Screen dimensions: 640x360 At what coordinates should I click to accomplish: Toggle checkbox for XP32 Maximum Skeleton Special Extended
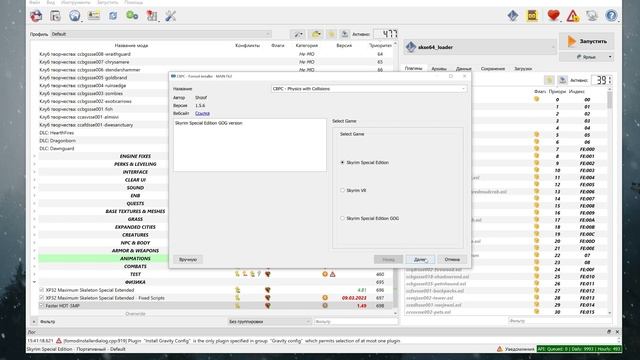click(x=41, y=290)
